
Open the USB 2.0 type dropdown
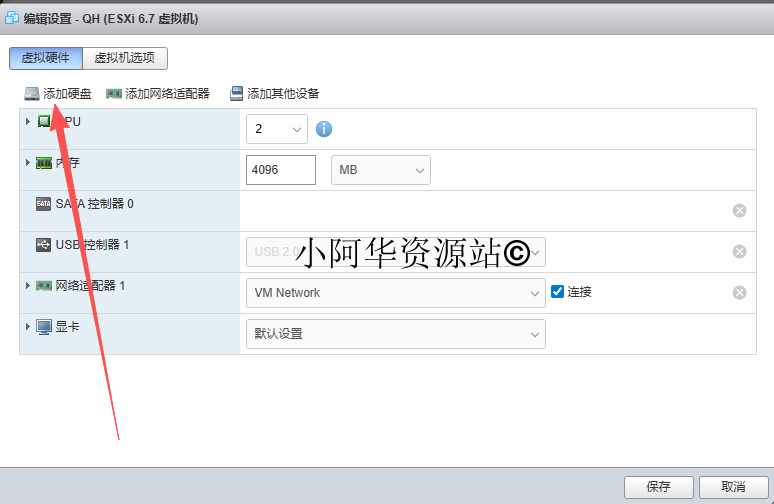click(x=396, y=252)
